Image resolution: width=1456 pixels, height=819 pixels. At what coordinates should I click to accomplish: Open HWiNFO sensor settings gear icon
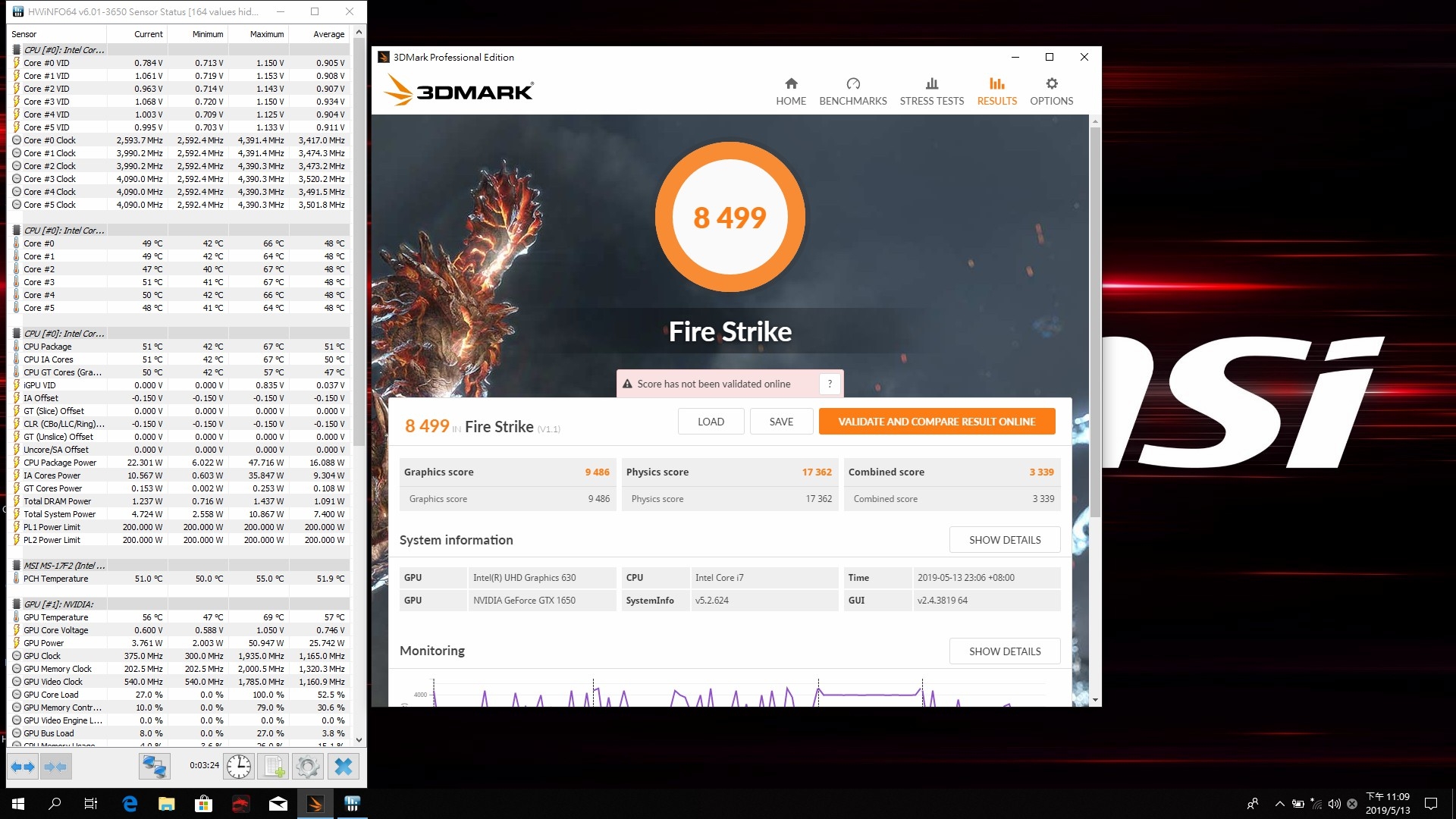click(308, 767)
